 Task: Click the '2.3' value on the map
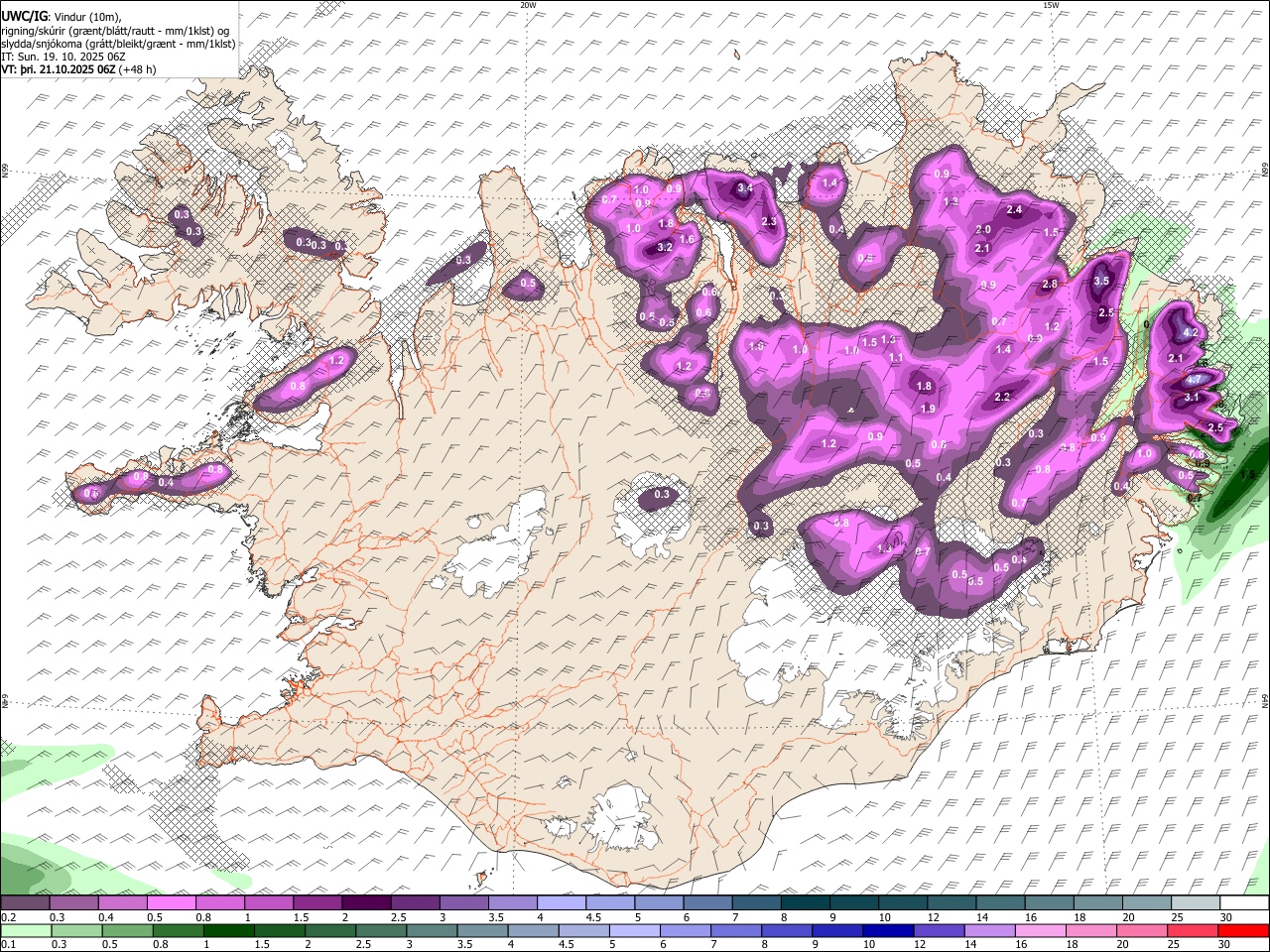click(x=768, y=222)
